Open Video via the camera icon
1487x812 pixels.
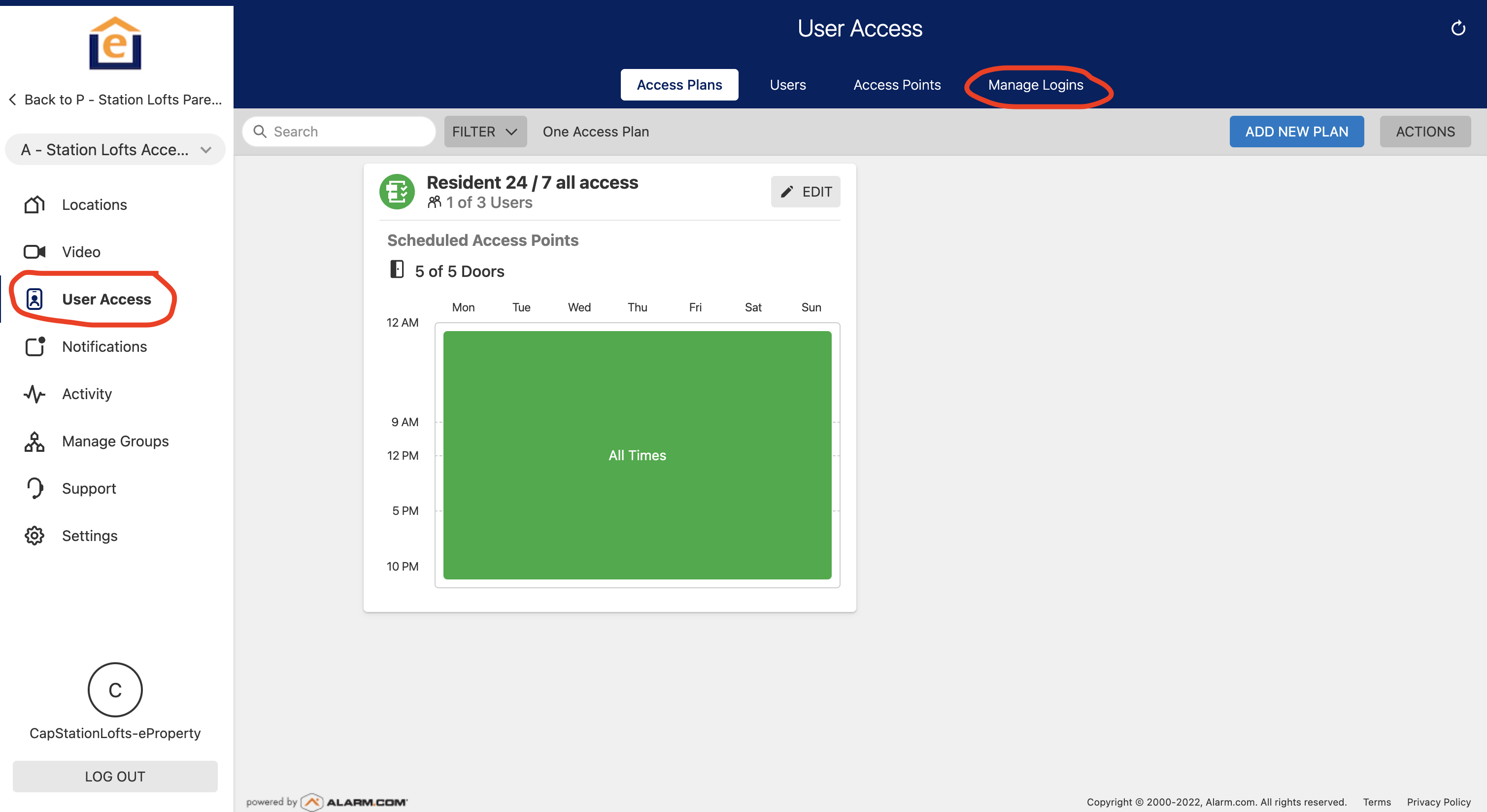(x=34, y=252)
